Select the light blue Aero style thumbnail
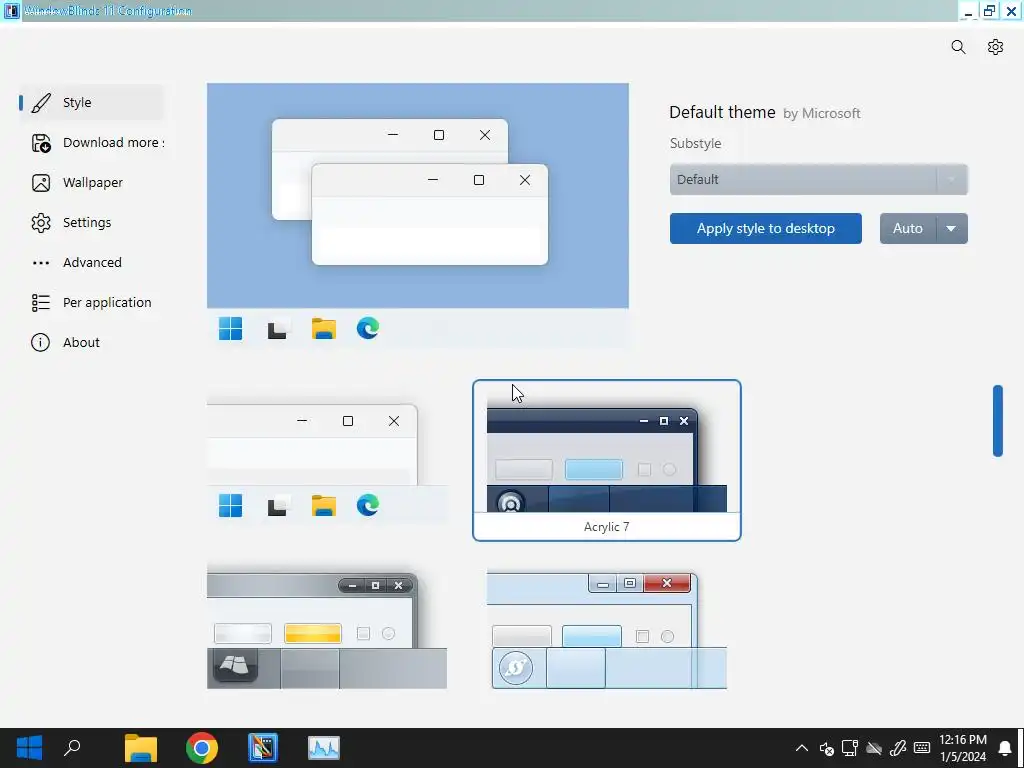This screenshot has width=1024, height=768. point(607,630)
